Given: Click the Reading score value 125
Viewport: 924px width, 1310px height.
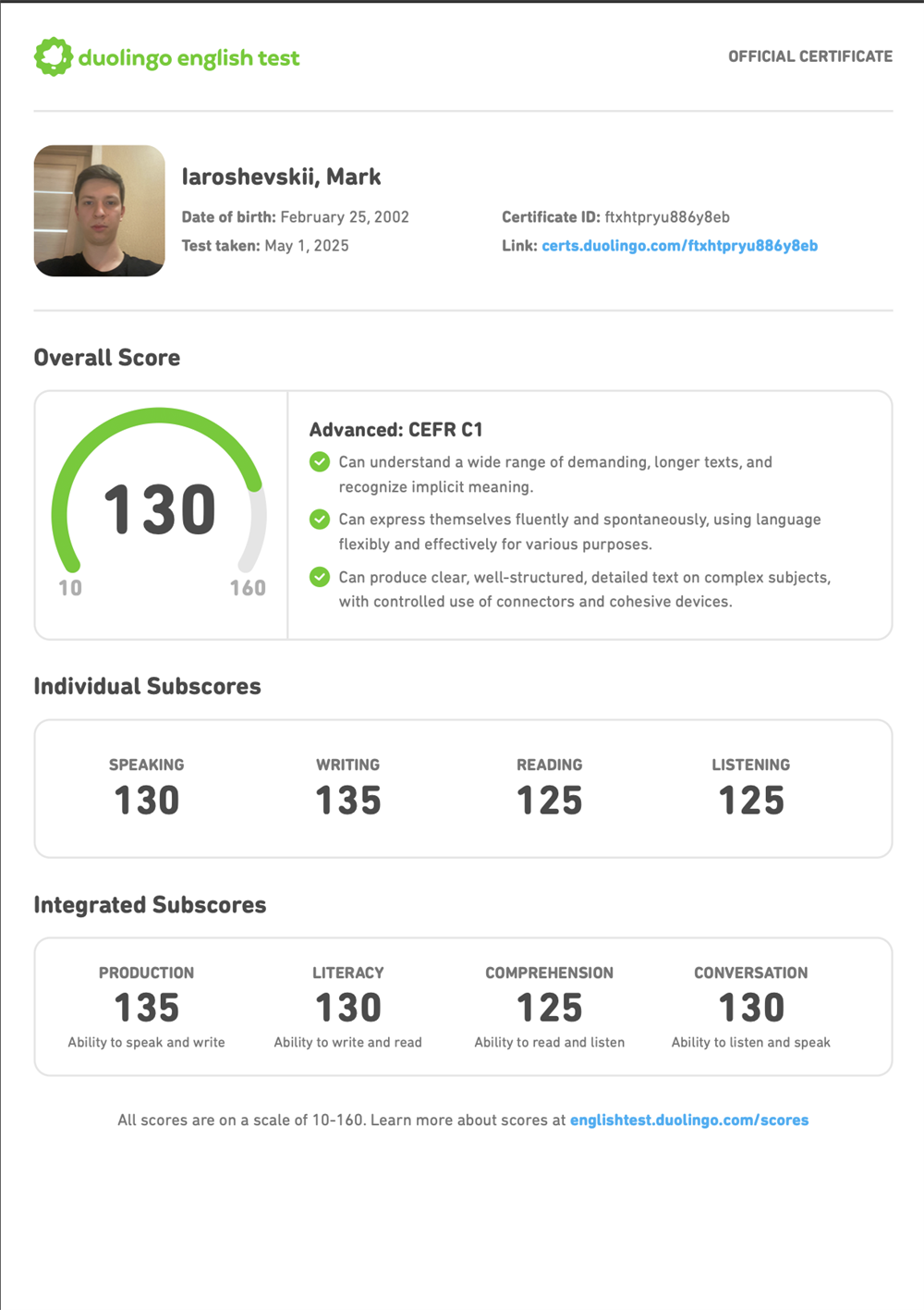Looking at the screenshot, I should tap(550, 801).
